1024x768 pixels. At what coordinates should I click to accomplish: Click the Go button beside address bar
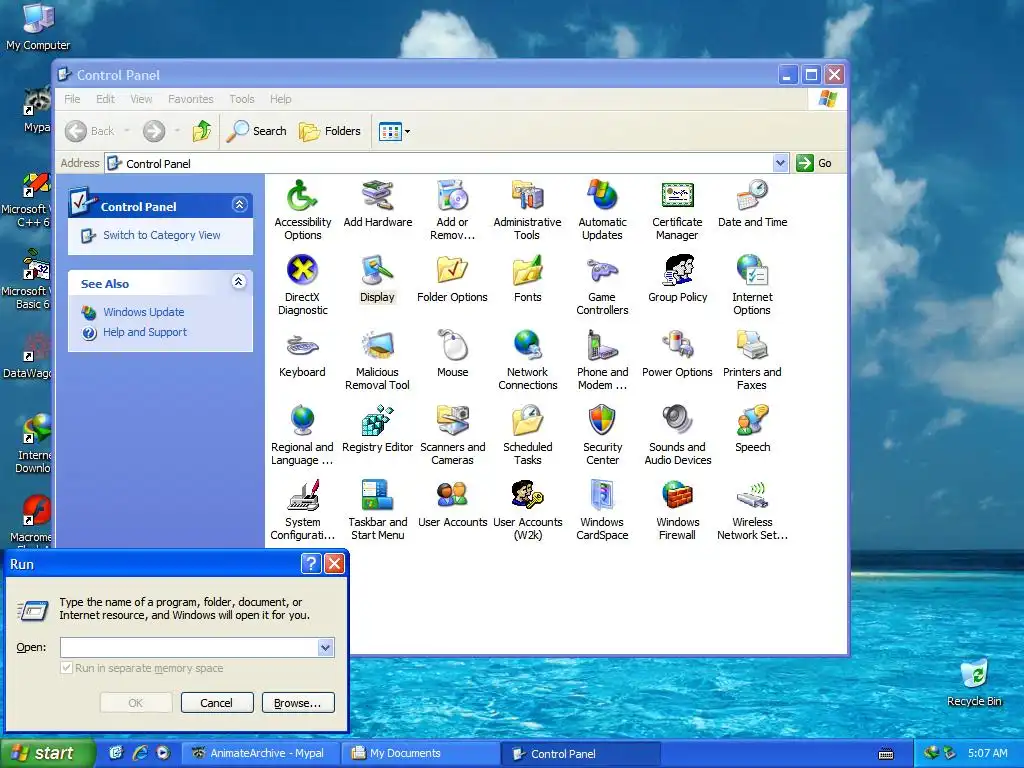coord(814,163)
